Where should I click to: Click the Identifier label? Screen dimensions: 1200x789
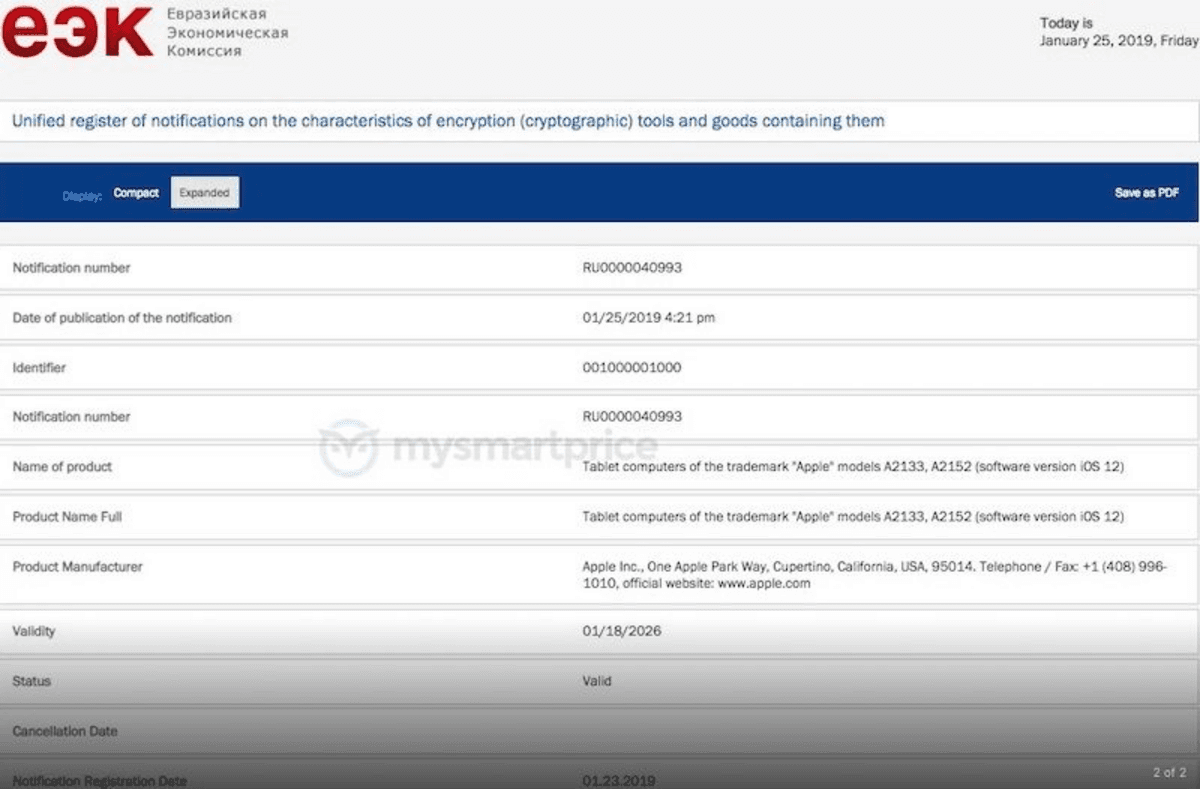point(39,368)
